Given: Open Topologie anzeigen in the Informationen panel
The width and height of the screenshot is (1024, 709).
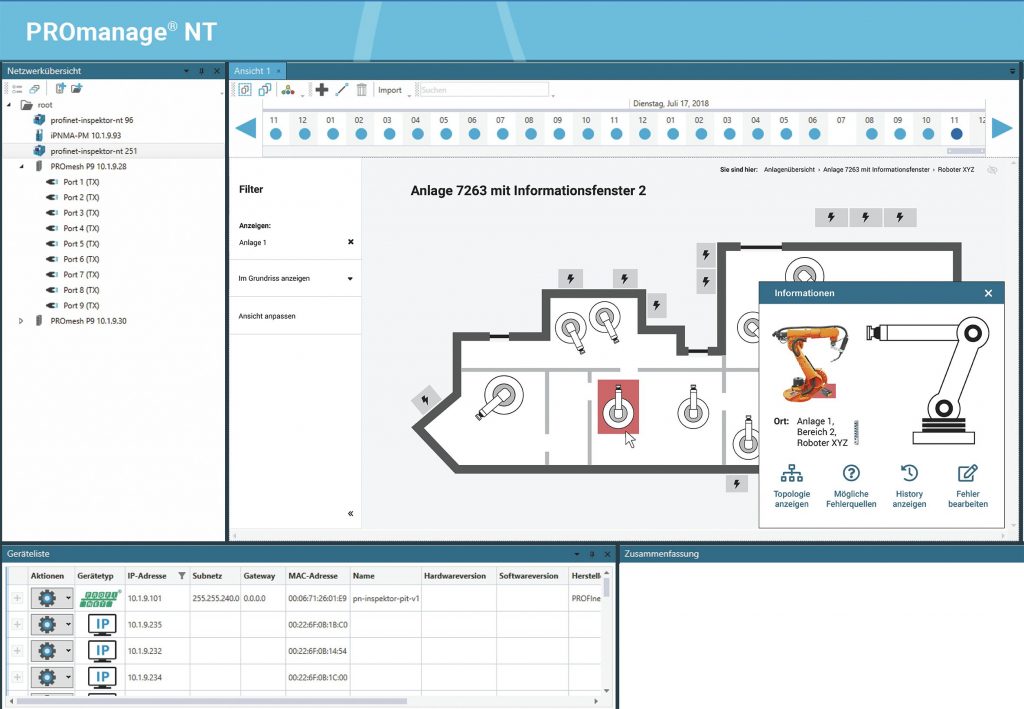Looking at the screenshot, I should pos(792,474).
